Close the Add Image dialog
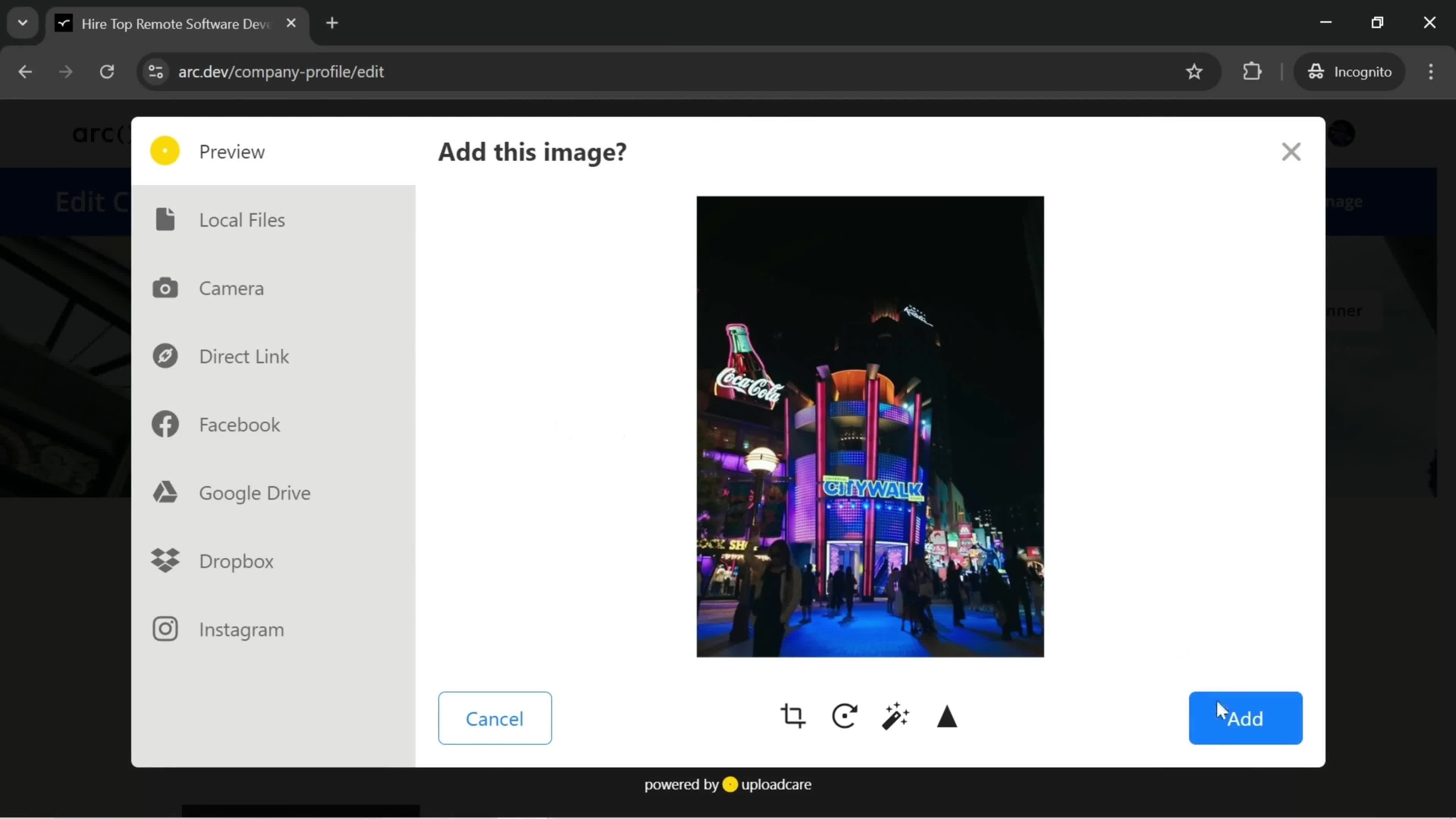Viewport: 1456px width, 819px height. 1291,151
